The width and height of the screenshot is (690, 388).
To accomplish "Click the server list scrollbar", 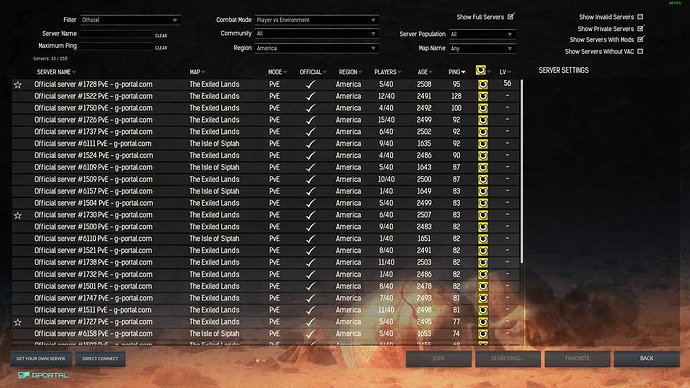I will point(522,172).
